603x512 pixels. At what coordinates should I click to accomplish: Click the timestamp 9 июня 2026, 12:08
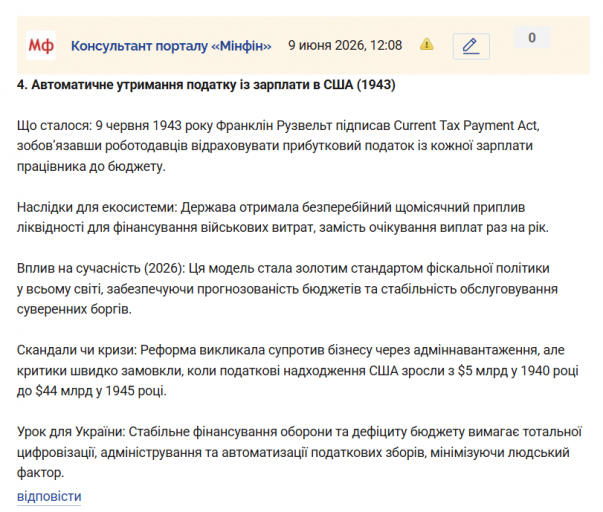click(345, 45)
